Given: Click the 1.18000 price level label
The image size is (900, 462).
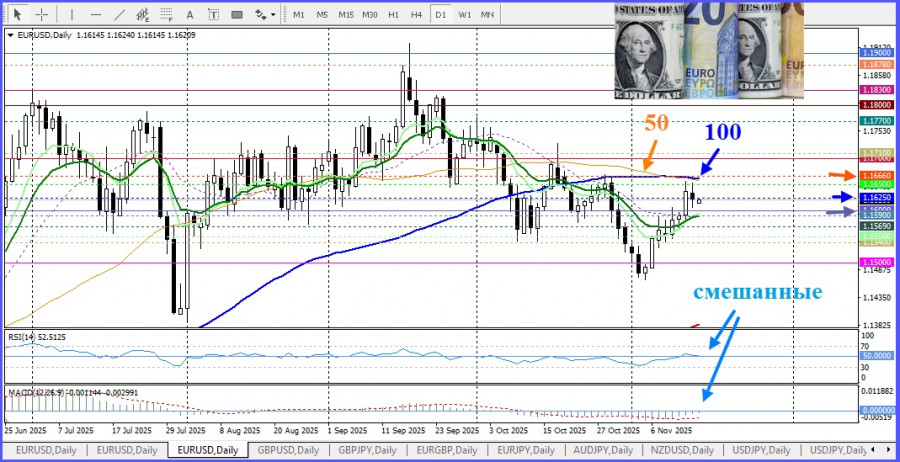Looking at the screenshot, I should click(878, 105).
